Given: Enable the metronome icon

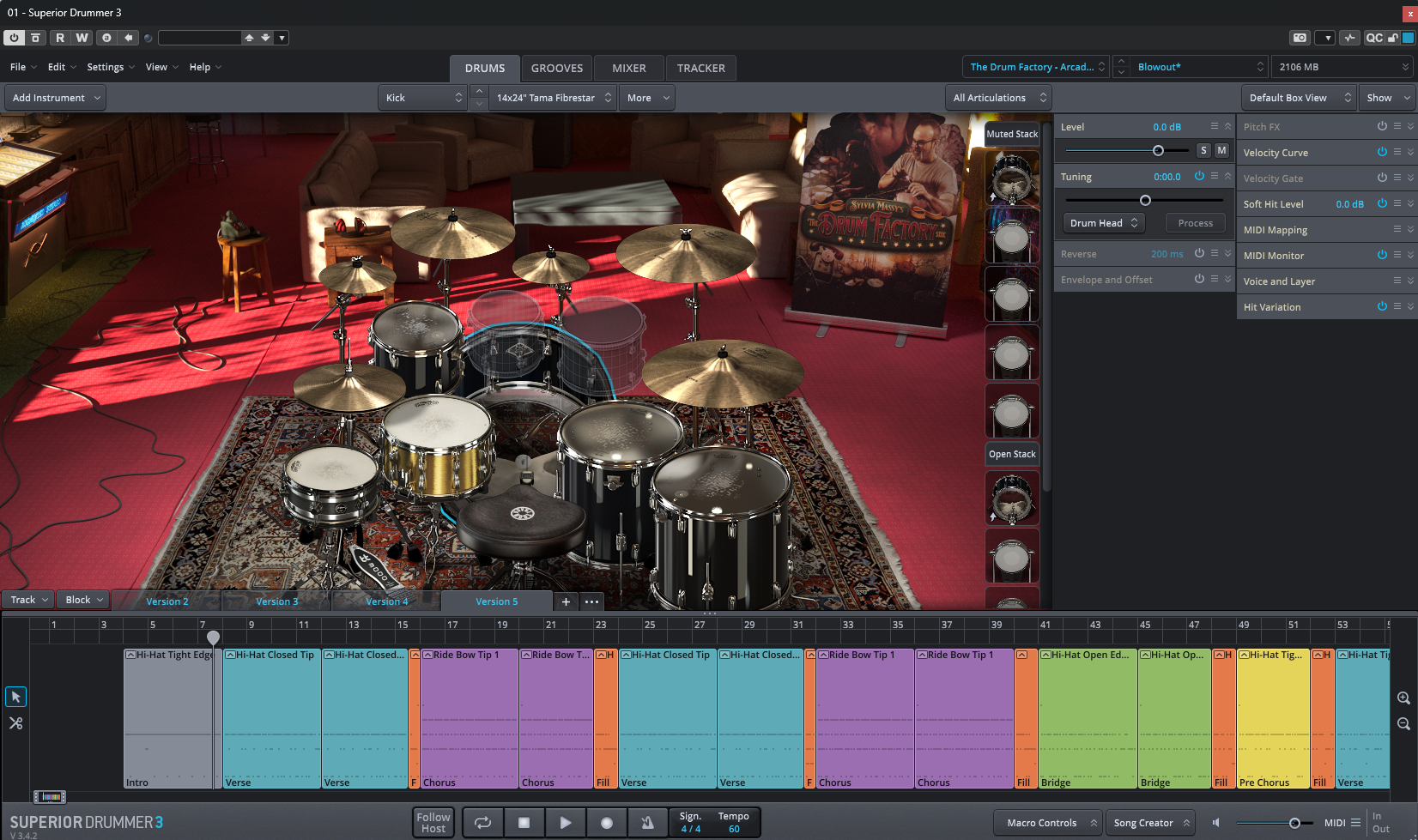Looking at the screenshot, I should click(x=647, y=822).
